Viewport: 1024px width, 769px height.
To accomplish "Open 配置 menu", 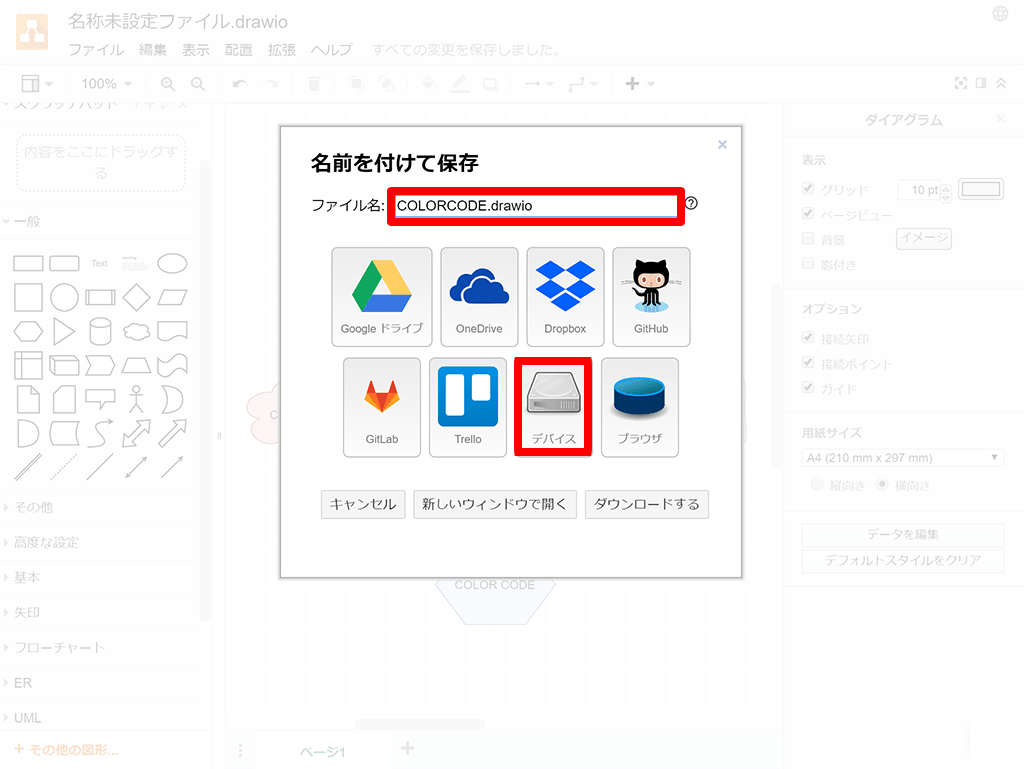I will [238, 50].
